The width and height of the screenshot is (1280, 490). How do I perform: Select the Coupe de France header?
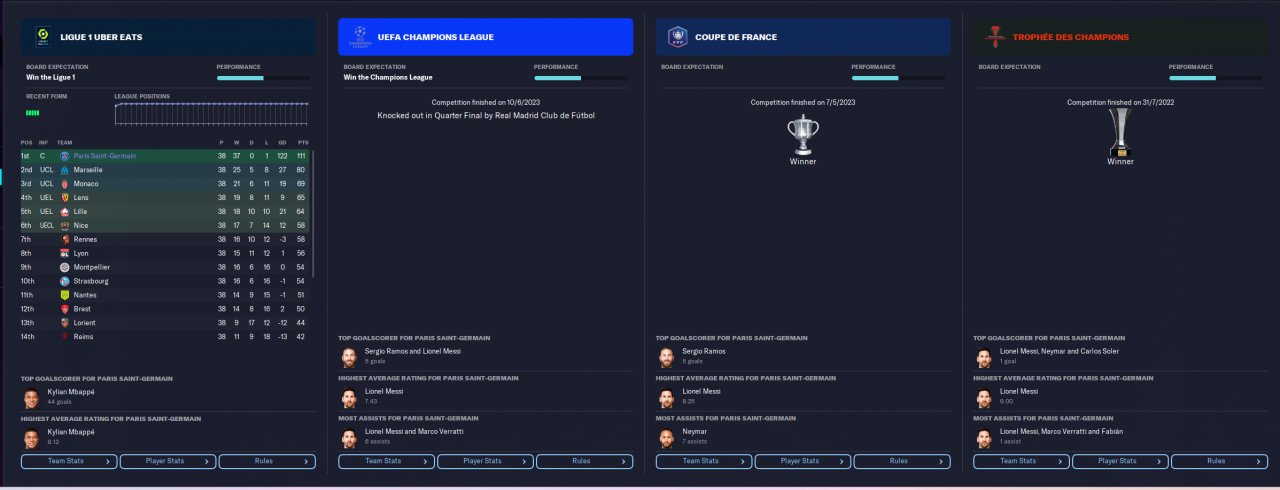[x=803, y=37]
